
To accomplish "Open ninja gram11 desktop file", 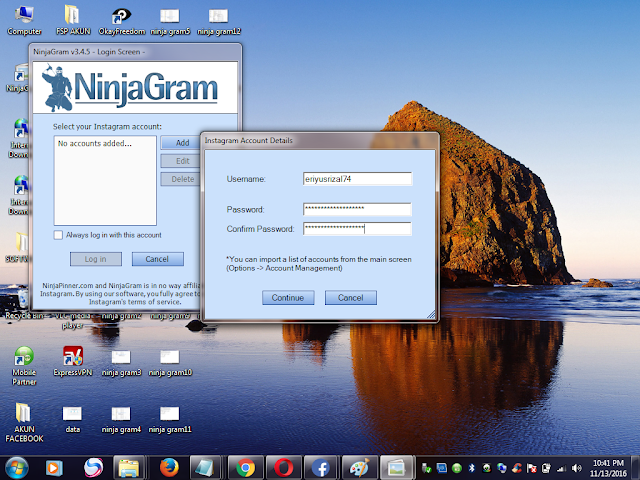I will 170,419.
